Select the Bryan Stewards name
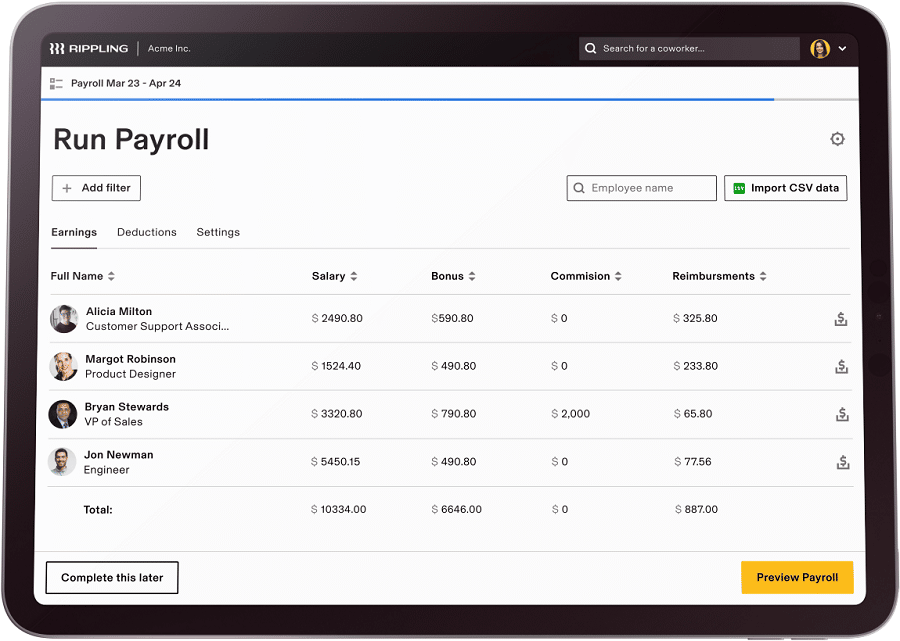Image resolution: width=900 pixels, height=641 pixels. [x=127, y=407]
